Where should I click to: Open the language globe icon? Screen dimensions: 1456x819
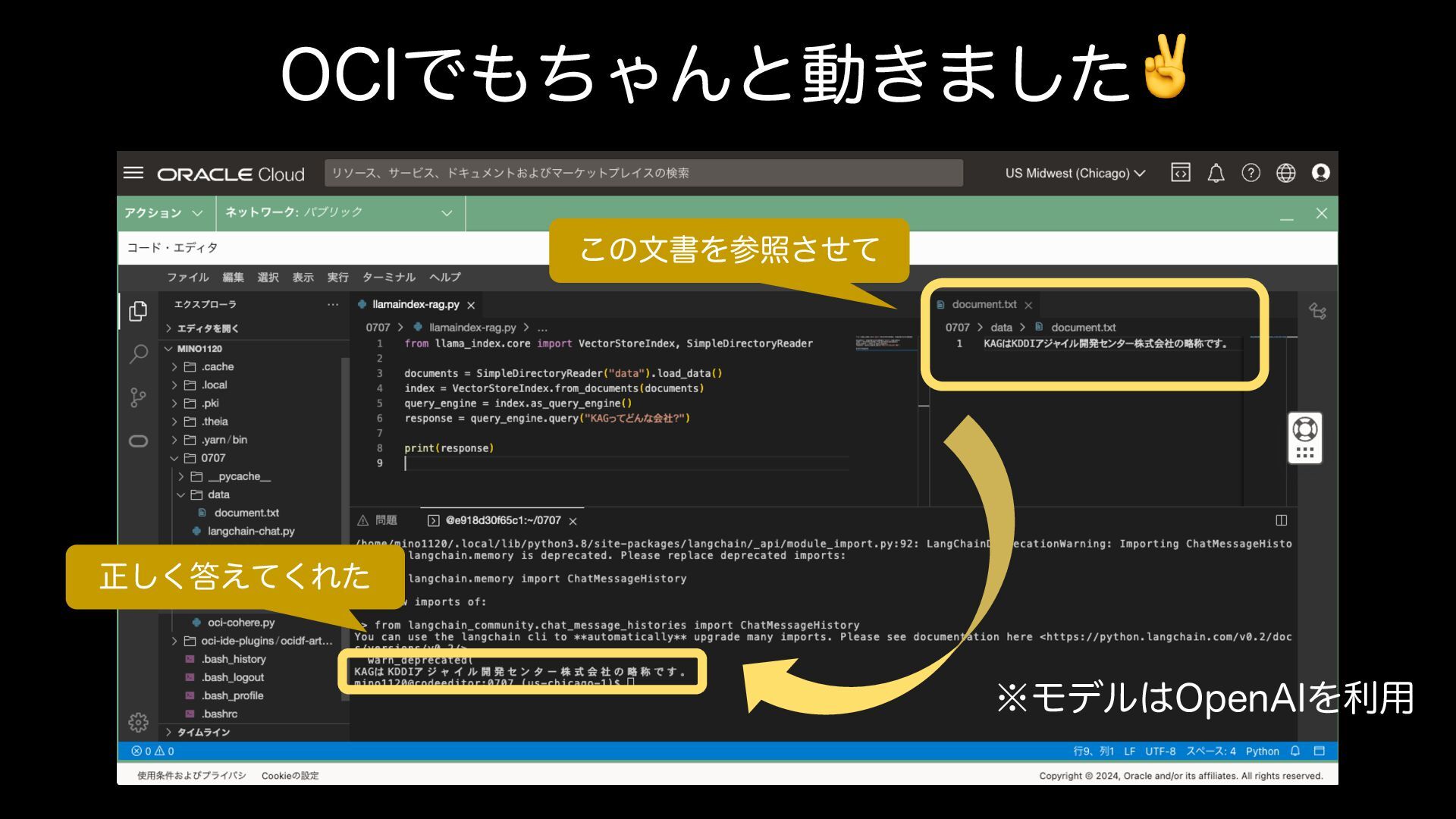1285,173
